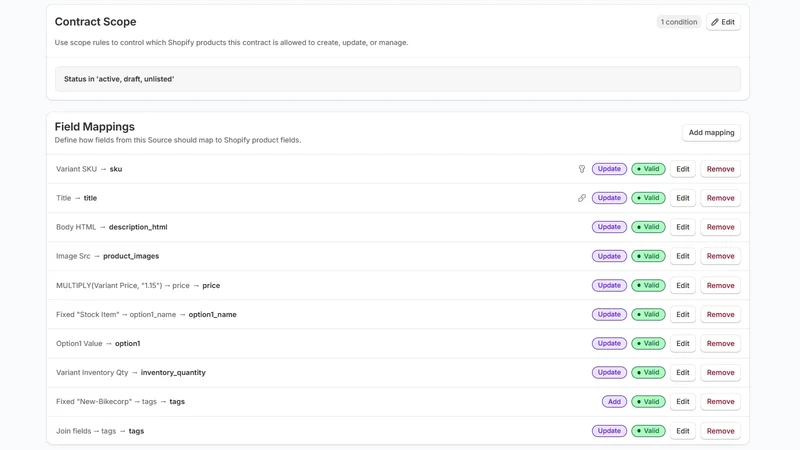Edit the Option1 Value mapping
The width and height of the screenshot is (800, 450).
(683, 344)
